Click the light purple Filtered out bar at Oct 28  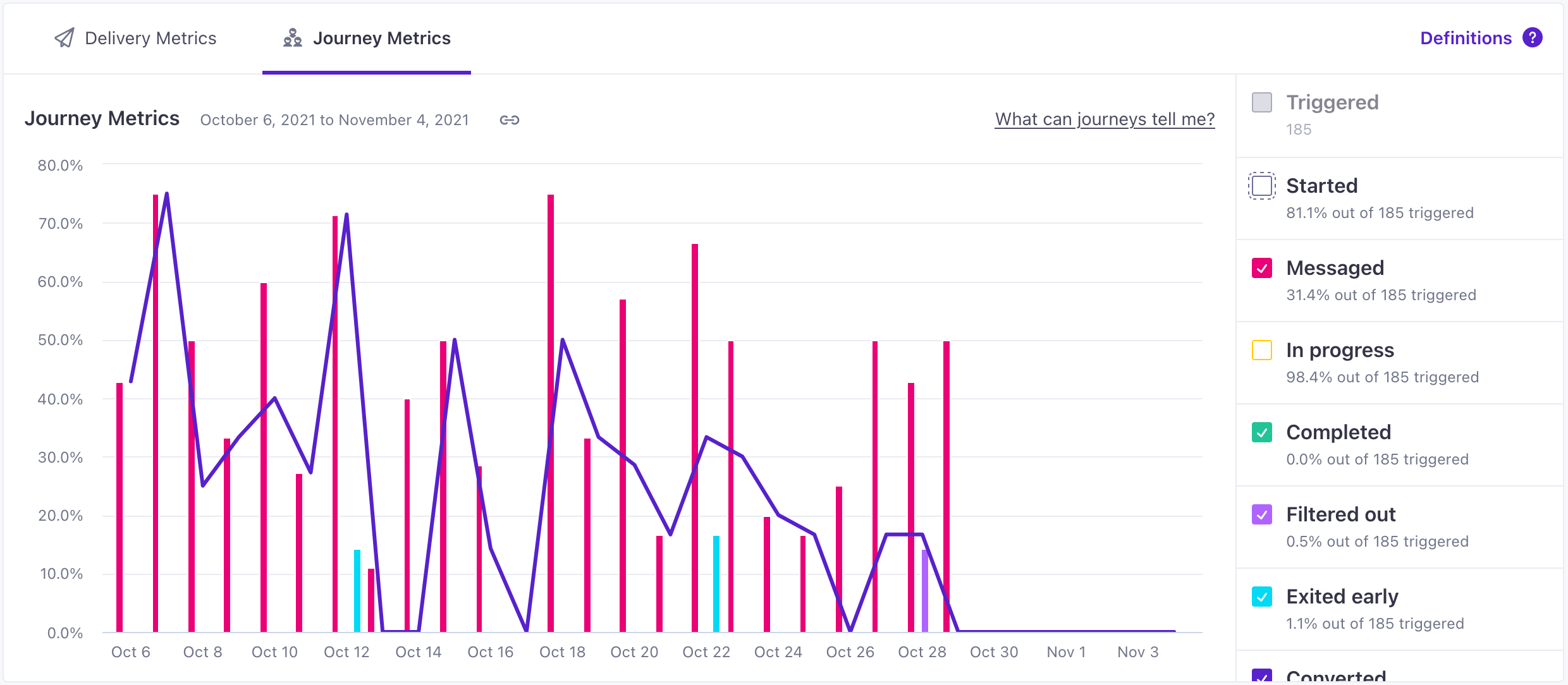point(925,591)
